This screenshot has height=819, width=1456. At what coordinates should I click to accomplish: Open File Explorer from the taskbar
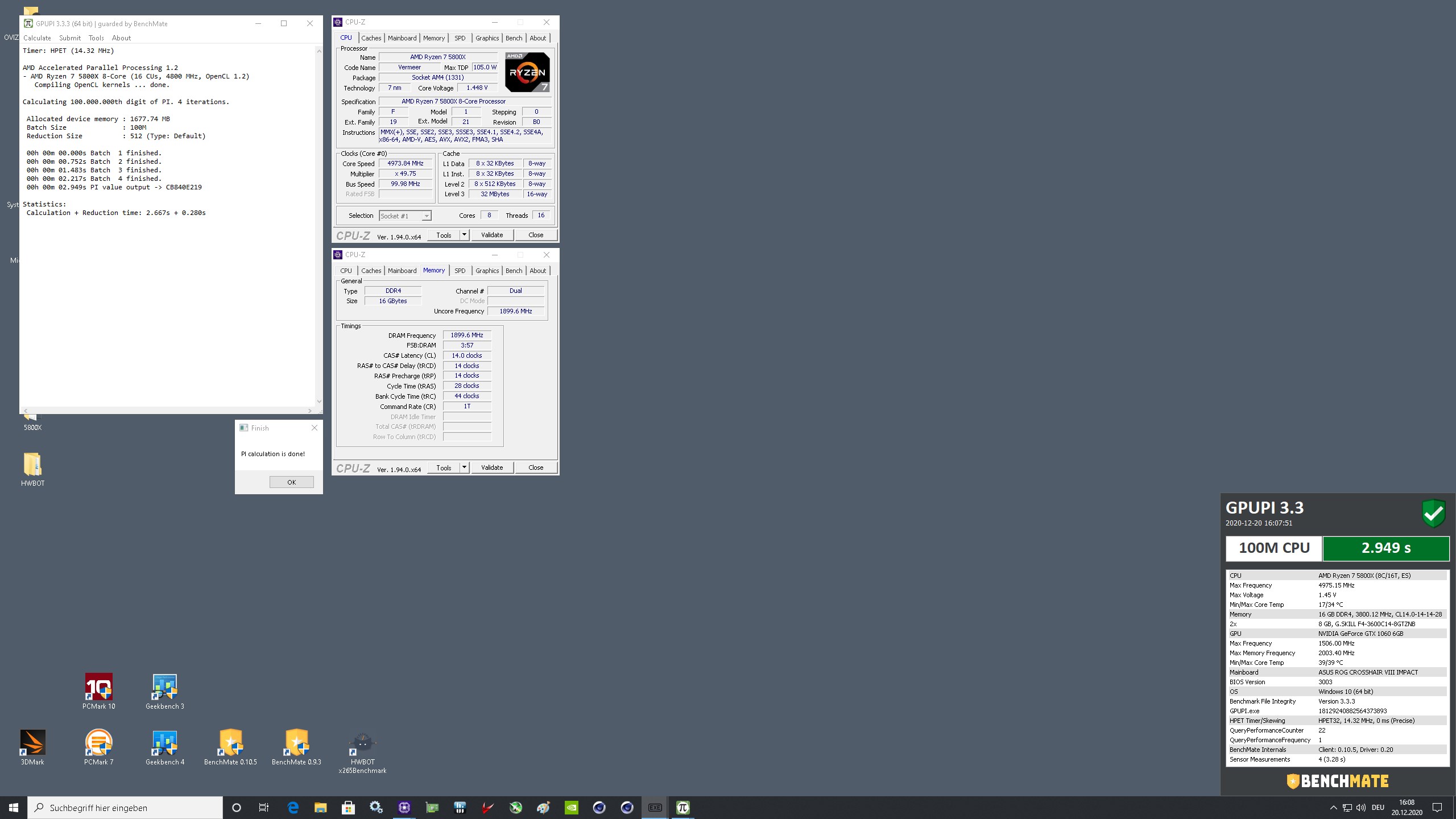321,808
